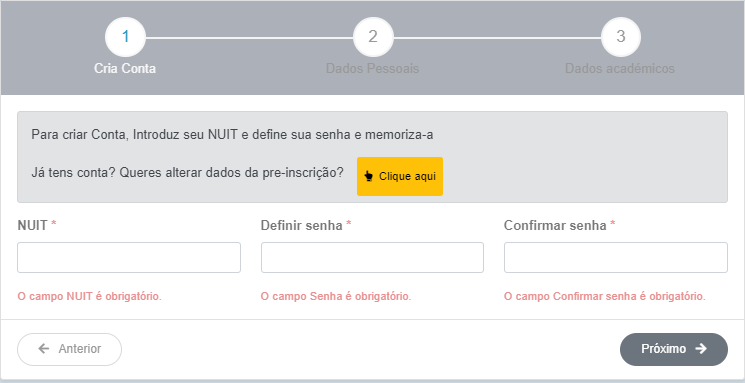Jump to the step 2 circle
This screenshot has width=745, height=383.
coord(373,37)
